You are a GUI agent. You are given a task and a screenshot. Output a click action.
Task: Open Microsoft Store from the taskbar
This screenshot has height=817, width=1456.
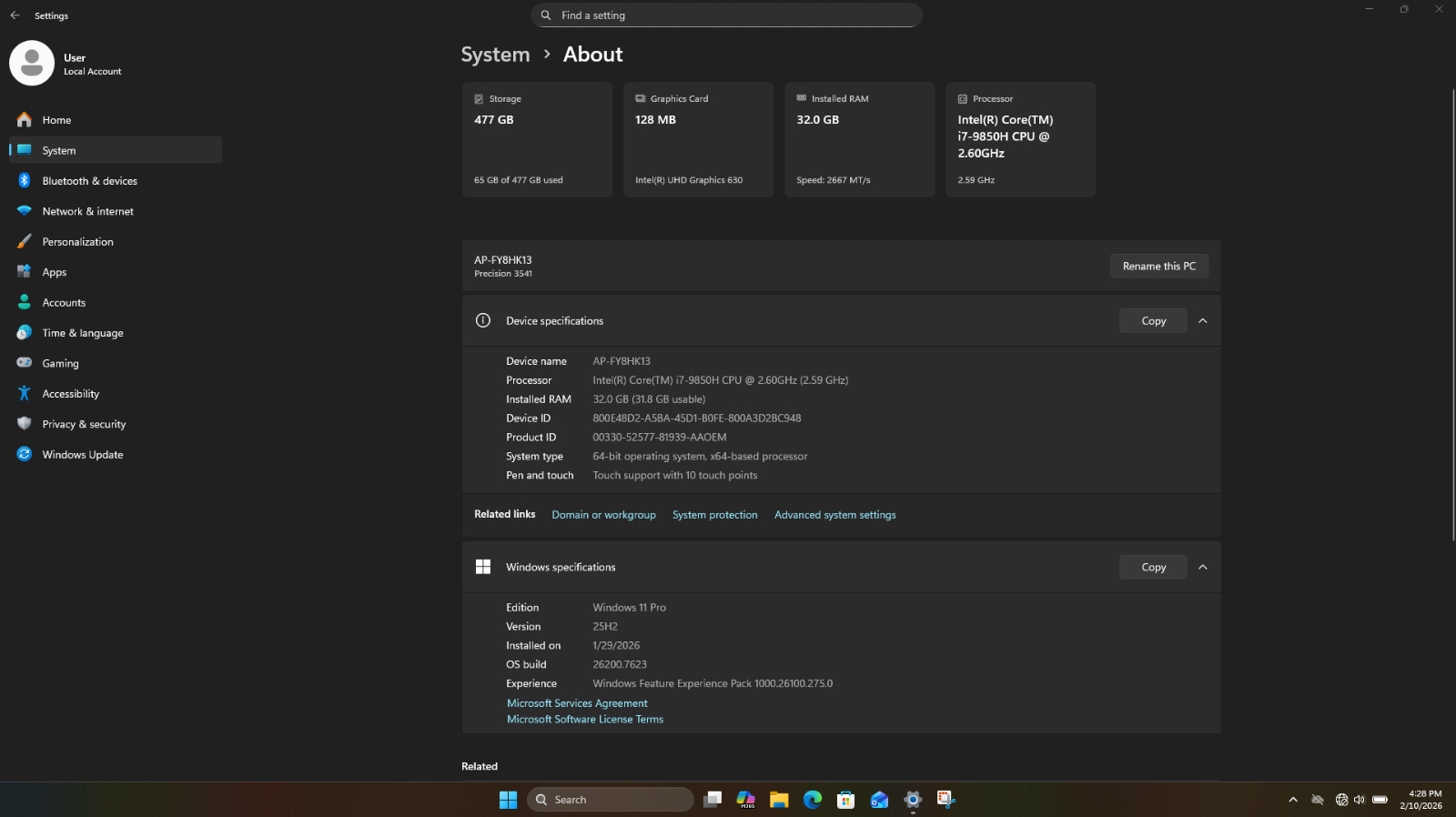click(x=846, y=800)
